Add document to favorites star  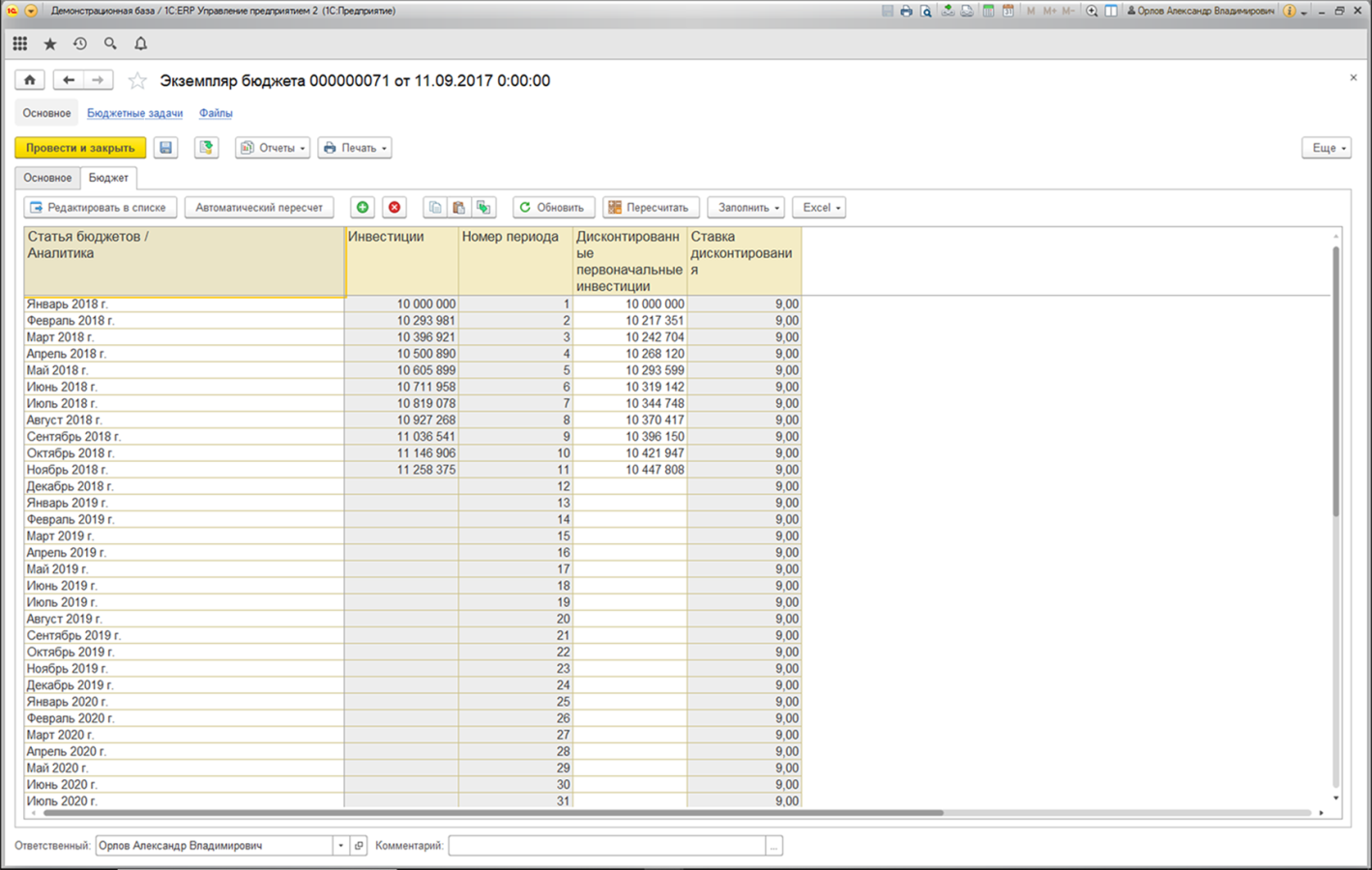[137, 80]
